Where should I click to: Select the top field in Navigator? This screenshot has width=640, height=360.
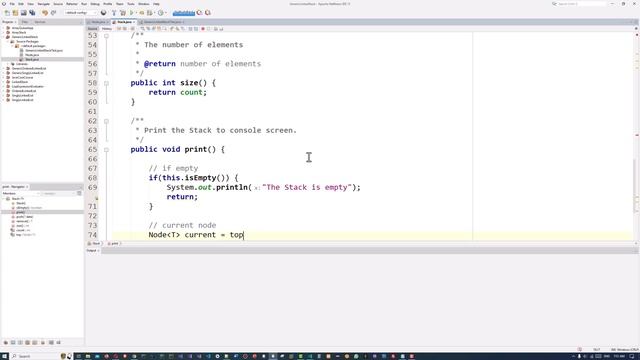tap(25, 235)
